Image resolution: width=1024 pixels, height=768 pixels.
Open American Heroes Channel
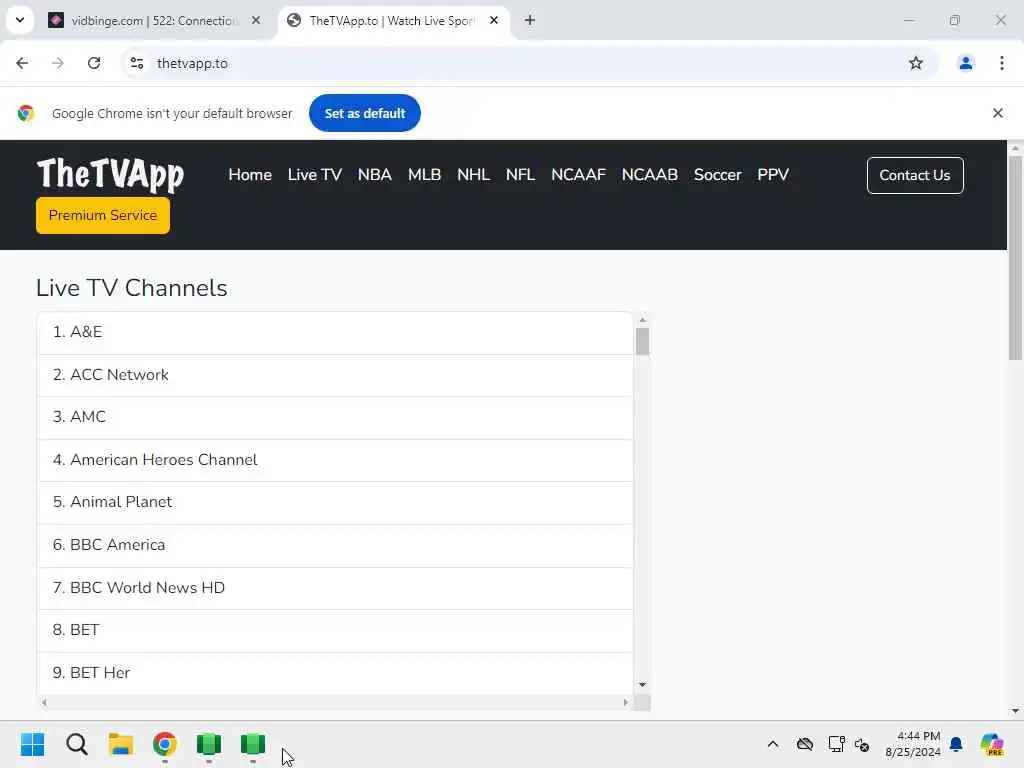tap(335, 460)
